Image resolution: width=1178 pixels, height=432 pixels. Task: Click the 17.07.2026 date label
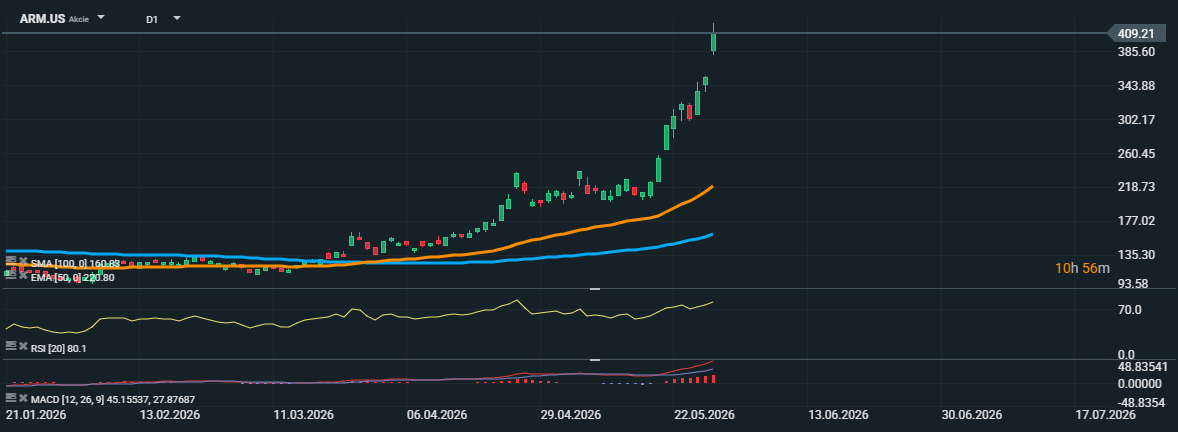click(x=1104, y=415)
